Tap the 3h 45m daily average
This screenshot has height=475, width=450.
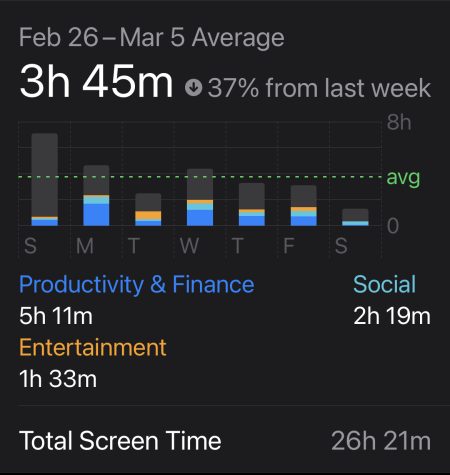96,81
